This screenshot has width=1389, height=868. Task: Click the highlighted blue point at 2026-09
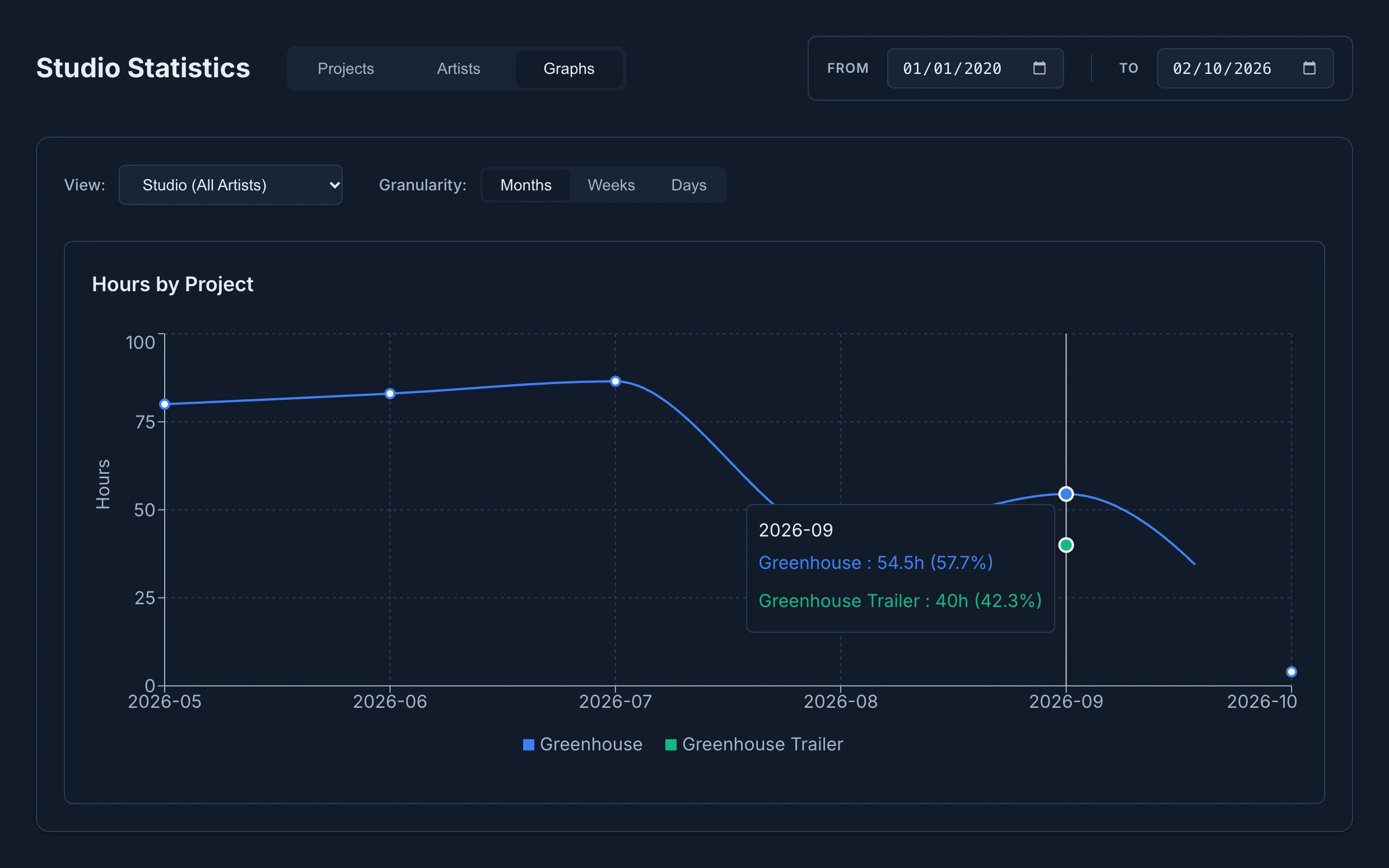point(1066,494)
